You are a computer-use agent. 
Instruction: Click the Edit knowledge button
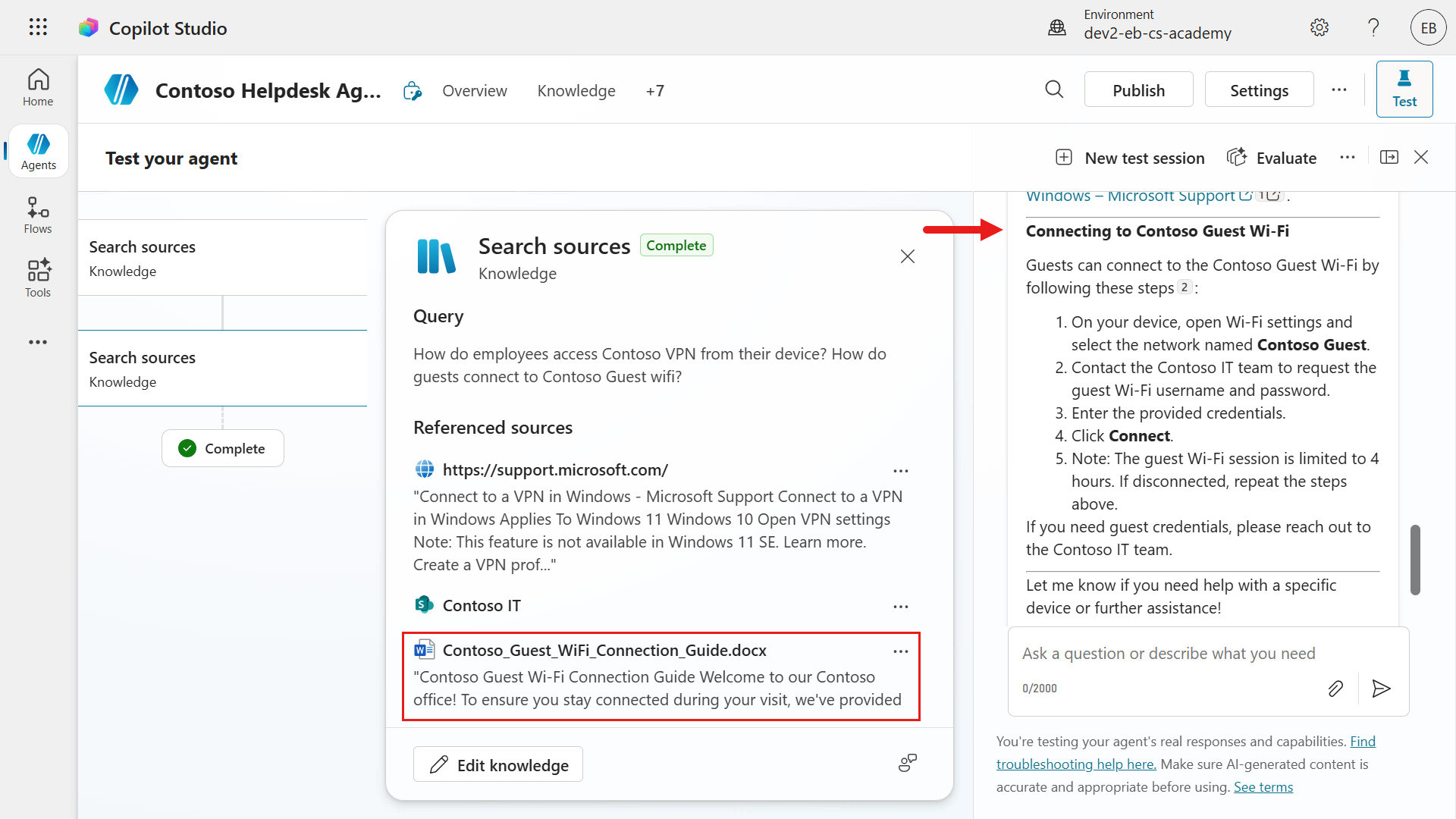pyautogui.click(x=498, y=764)
